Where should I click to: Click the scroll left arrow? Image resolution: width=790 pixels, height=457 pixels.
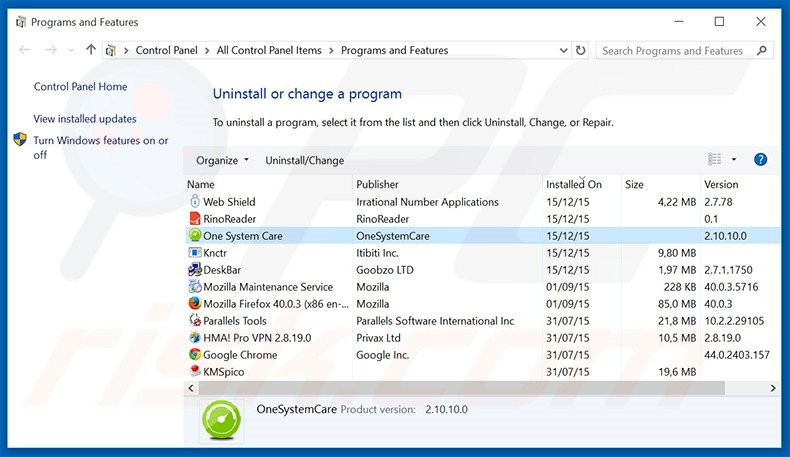(x=190, y=388)
